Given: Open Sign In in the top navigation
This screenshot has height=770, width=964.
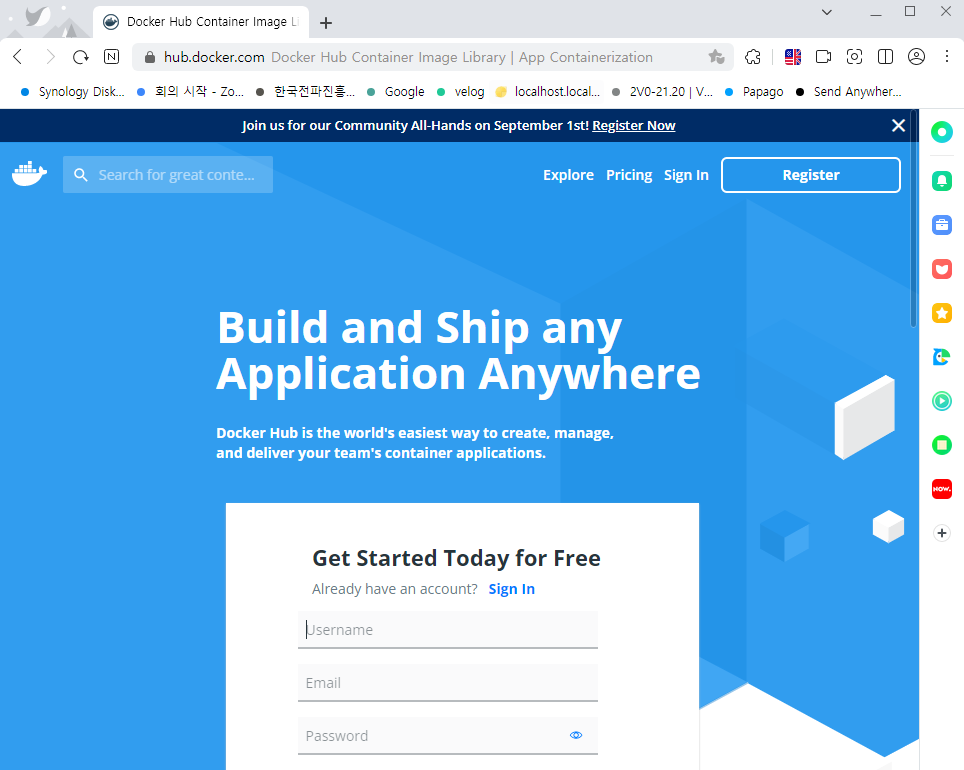Looking at the screenshot, I should click(686, 175).
